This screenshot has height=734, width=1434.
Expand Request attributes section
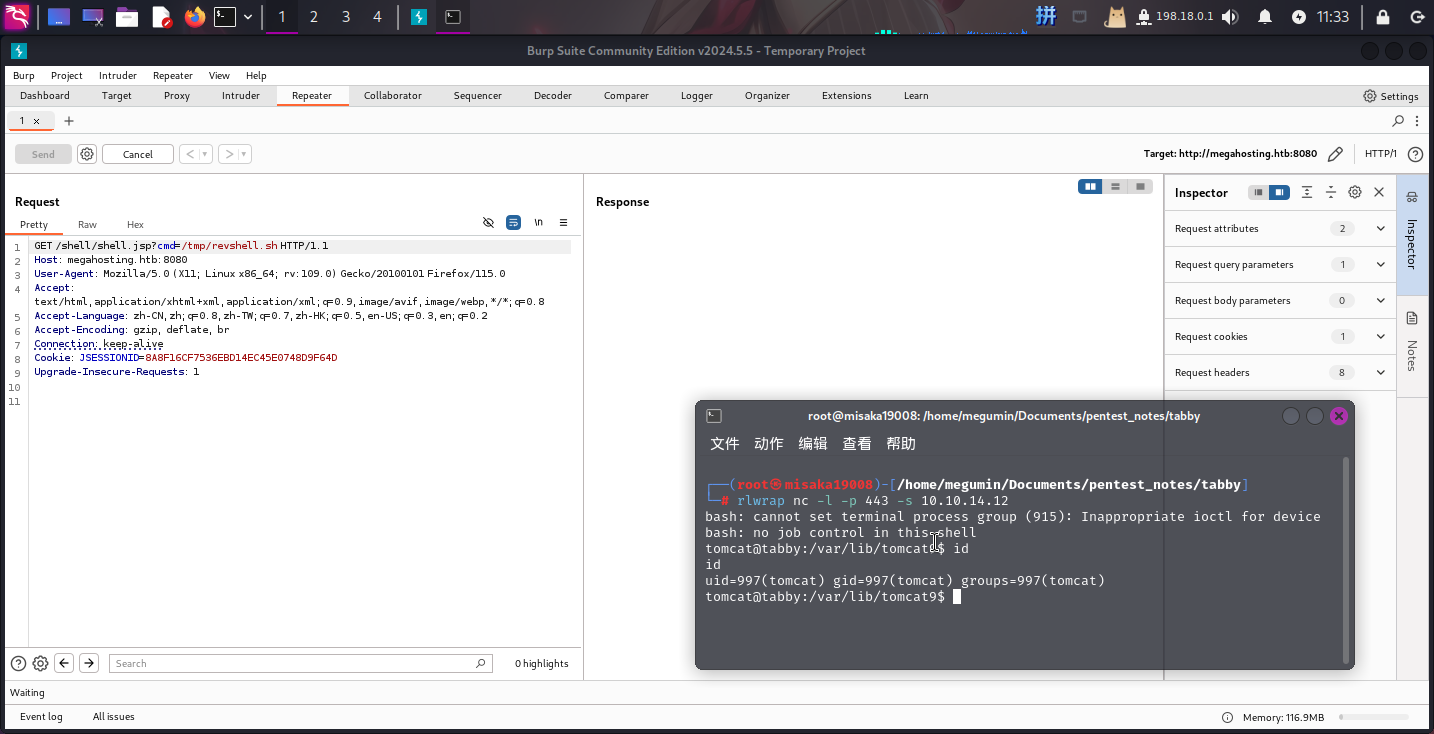coord(1281,229)
